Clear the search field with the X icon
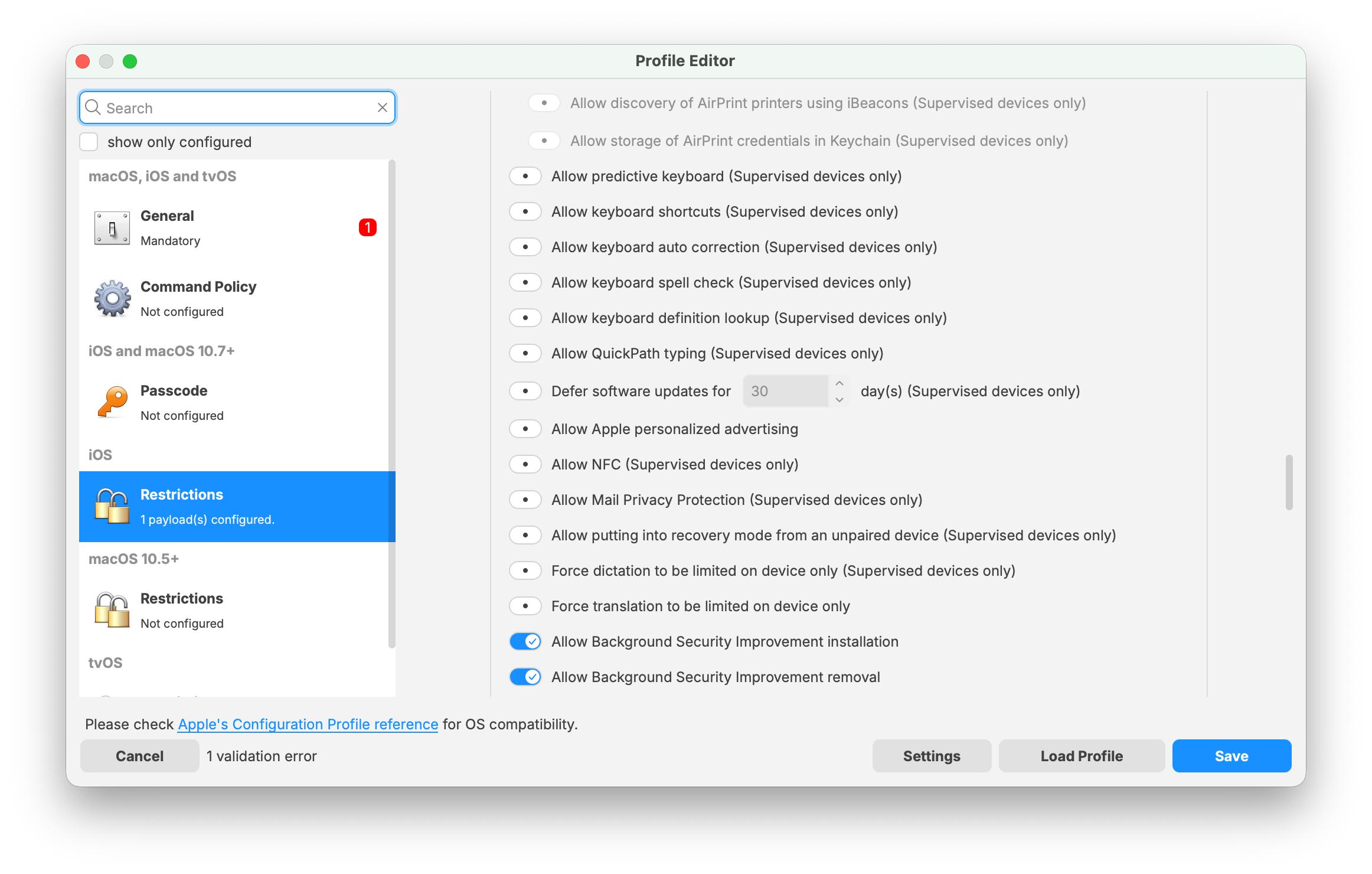The height and width of the screenshot is (874, 1372). click(382, 107)
